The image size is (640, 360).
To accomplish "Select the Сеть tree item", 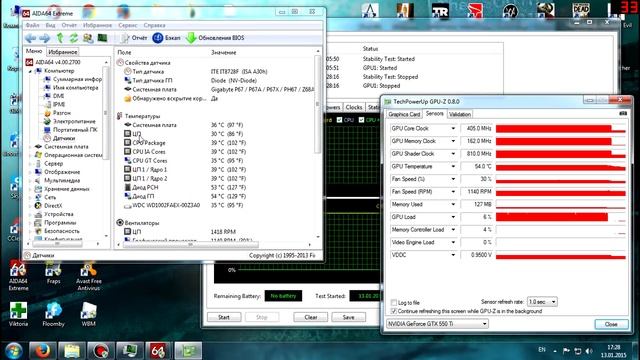I will 50,197.
